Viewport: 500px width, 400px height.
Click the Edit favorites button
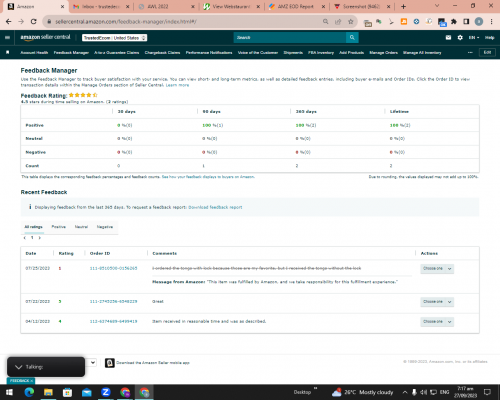[x=487, y=52]
